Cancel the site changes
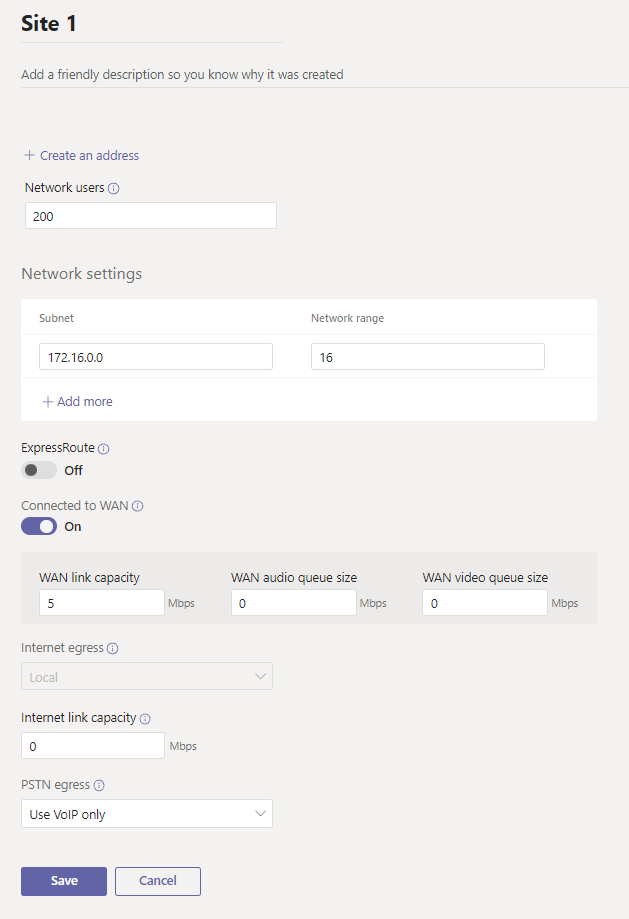 [x=158, y=881]
